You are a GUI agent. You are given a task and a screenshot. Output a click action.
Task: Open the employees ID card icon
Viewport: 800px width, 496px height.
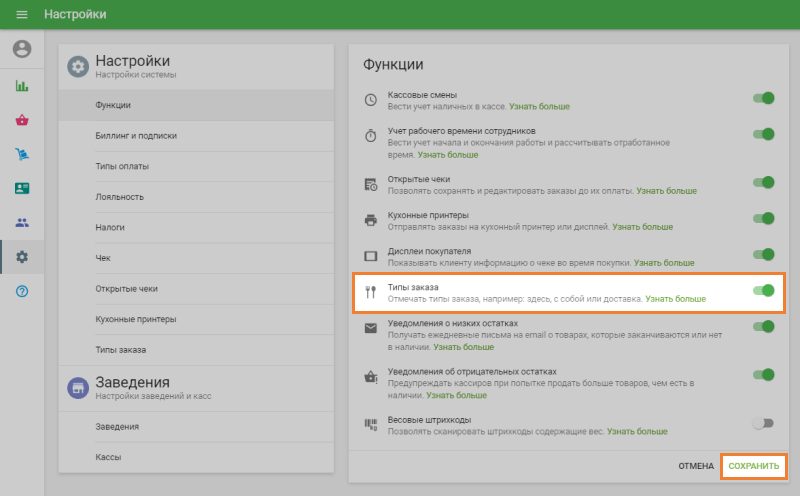[22, 188]
